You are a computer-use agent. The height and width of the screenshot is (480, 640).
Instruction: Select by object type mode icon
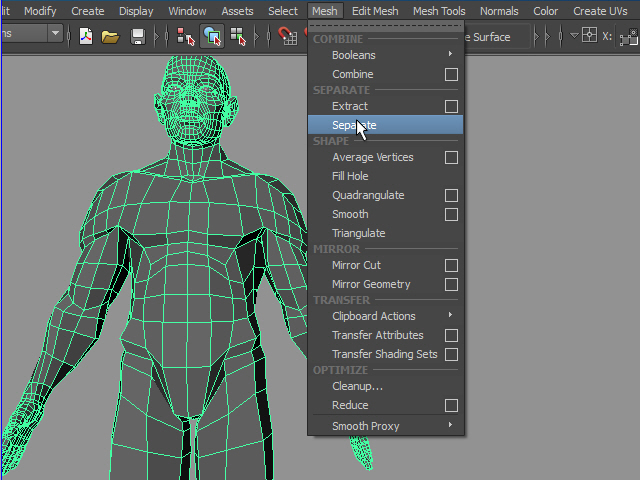[212, 36]
